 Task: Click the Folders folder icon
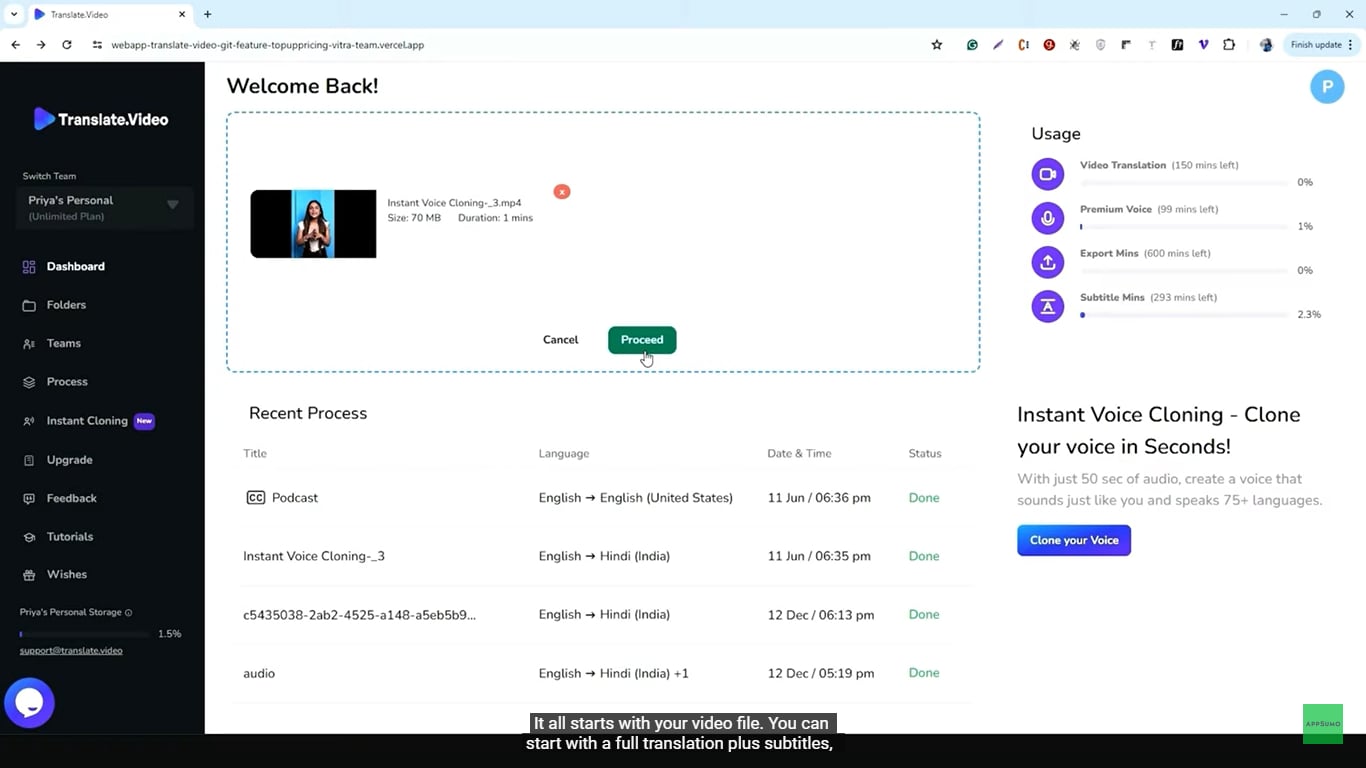[29, 305]
